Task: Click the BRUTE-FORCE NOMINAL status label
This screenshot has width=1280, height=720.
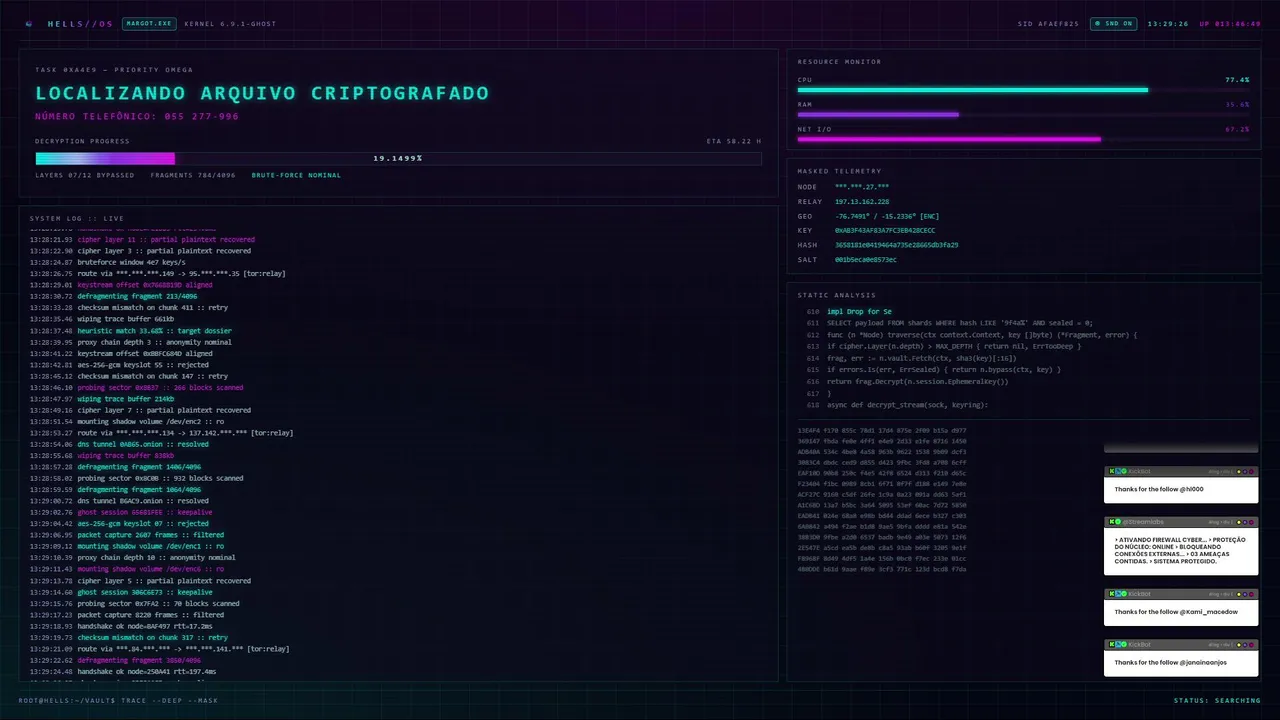Action: [296, 175]
